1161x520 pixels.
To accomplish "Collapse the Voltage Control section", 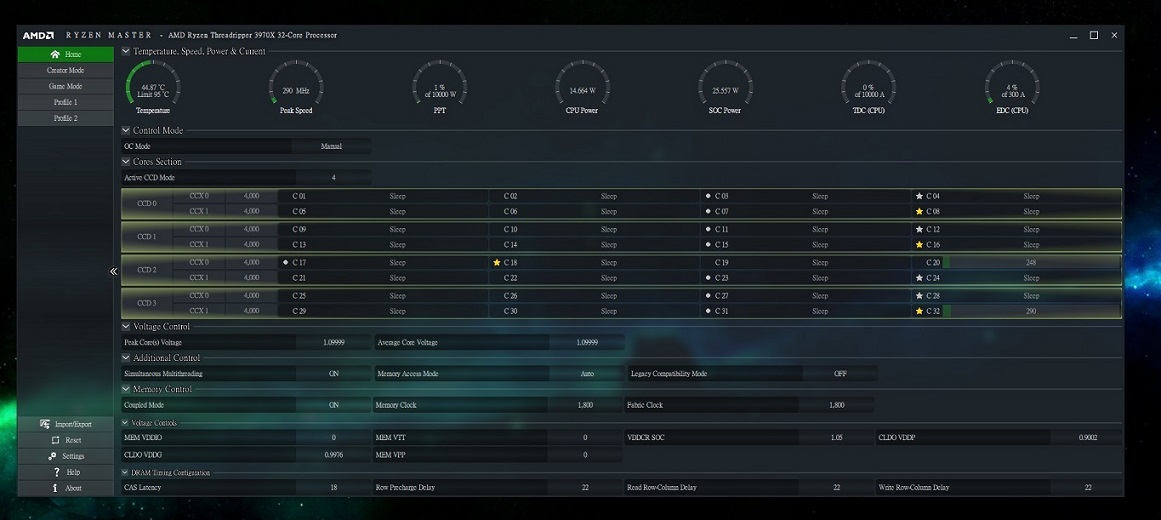I will [x=126, y=327].
